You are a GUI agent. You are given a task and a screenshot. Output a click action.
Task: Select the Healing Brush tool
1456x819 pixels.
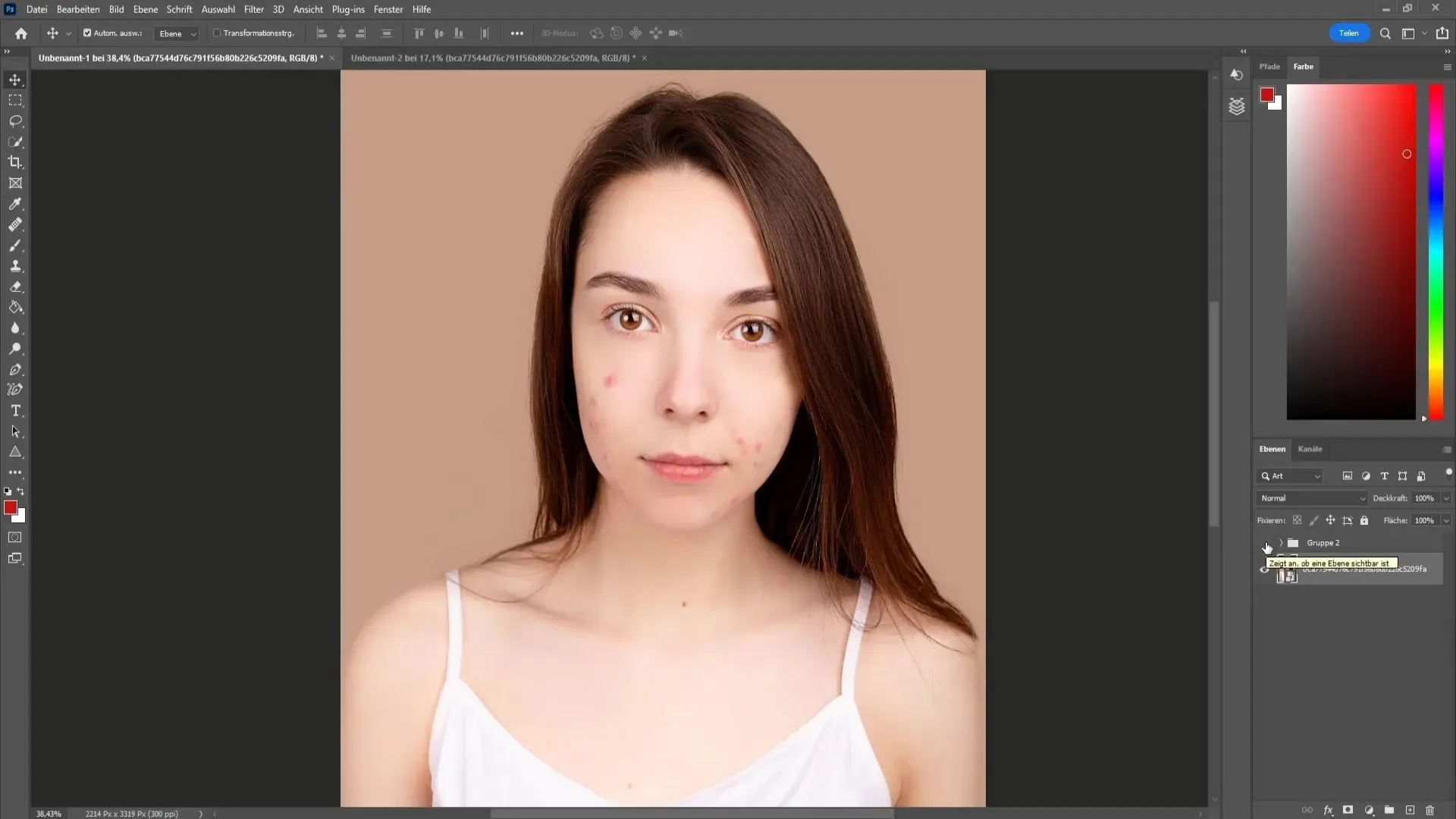point(15,224)
